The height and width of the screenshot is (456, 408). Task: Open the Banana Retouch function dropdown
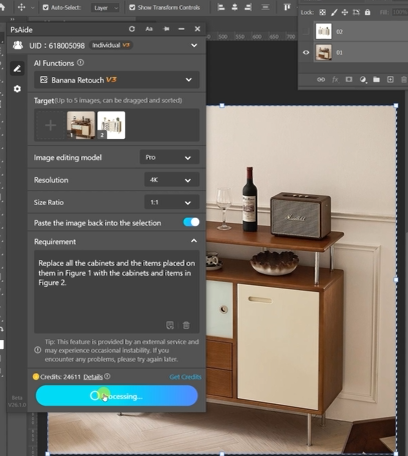click(x=117, y=80)
